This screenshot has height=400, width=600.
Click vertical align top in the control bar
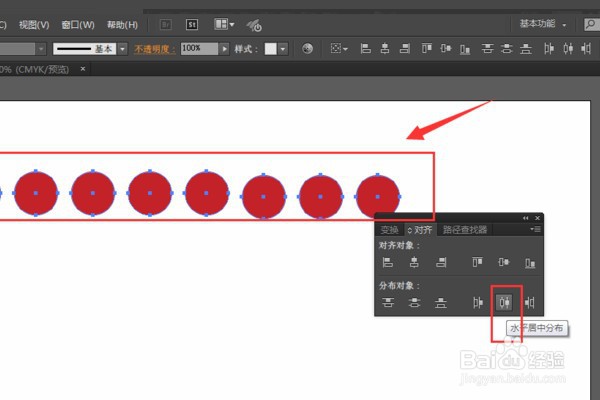426,49
